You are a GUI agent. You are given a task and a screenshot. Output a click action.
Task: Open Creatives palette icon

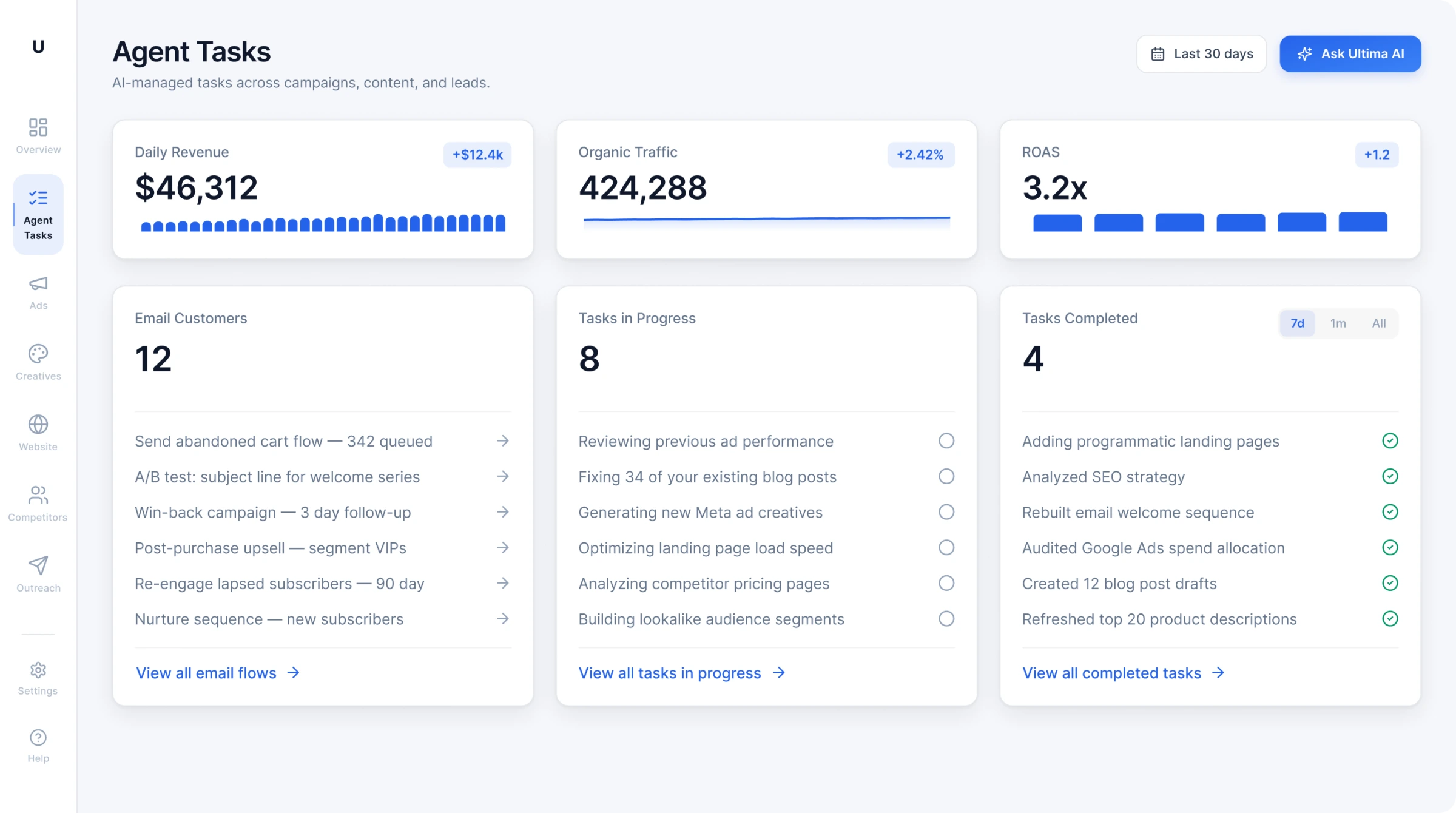(38, 354)
